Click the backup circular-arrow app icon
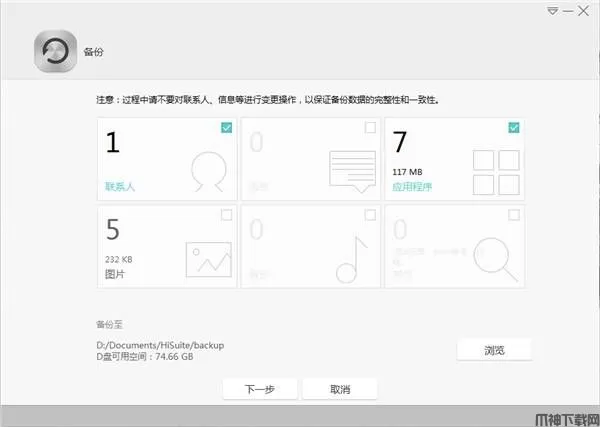This screenshot has width=600, height=427. (55, 51)
